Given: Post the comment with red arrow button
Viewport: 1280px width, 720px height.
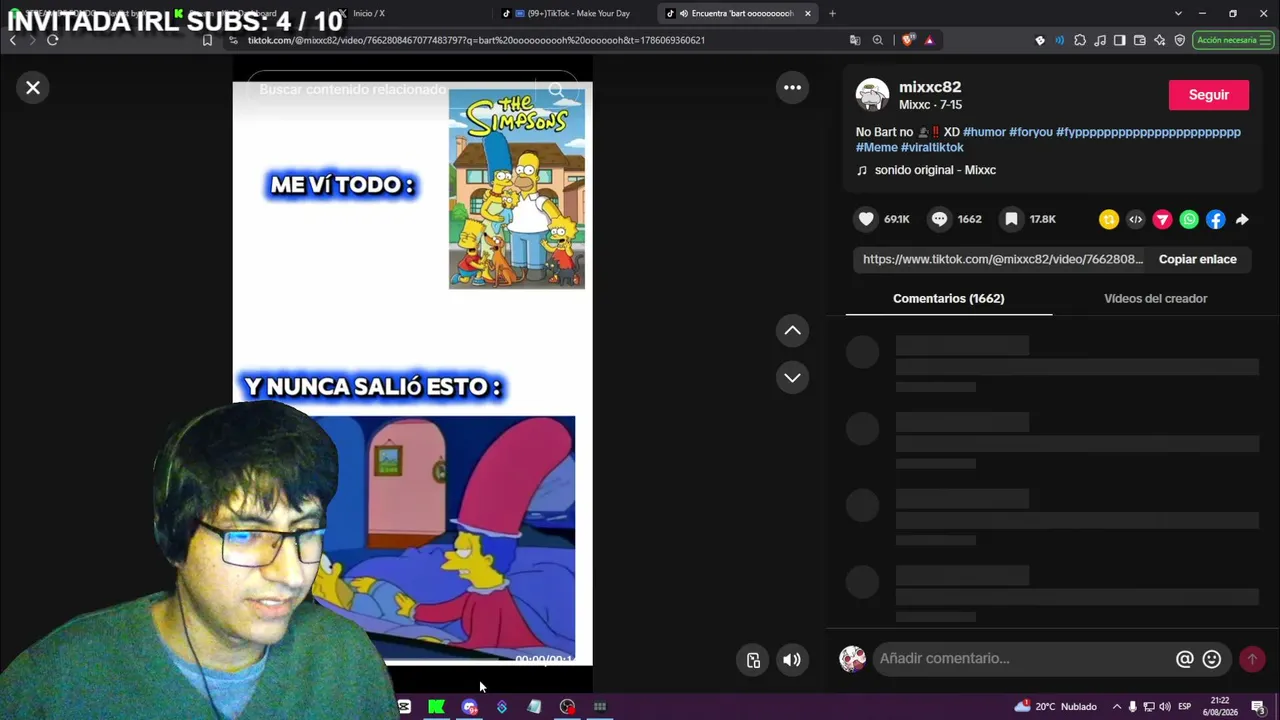Looking at the screenshot, I should coord(1252,659).
